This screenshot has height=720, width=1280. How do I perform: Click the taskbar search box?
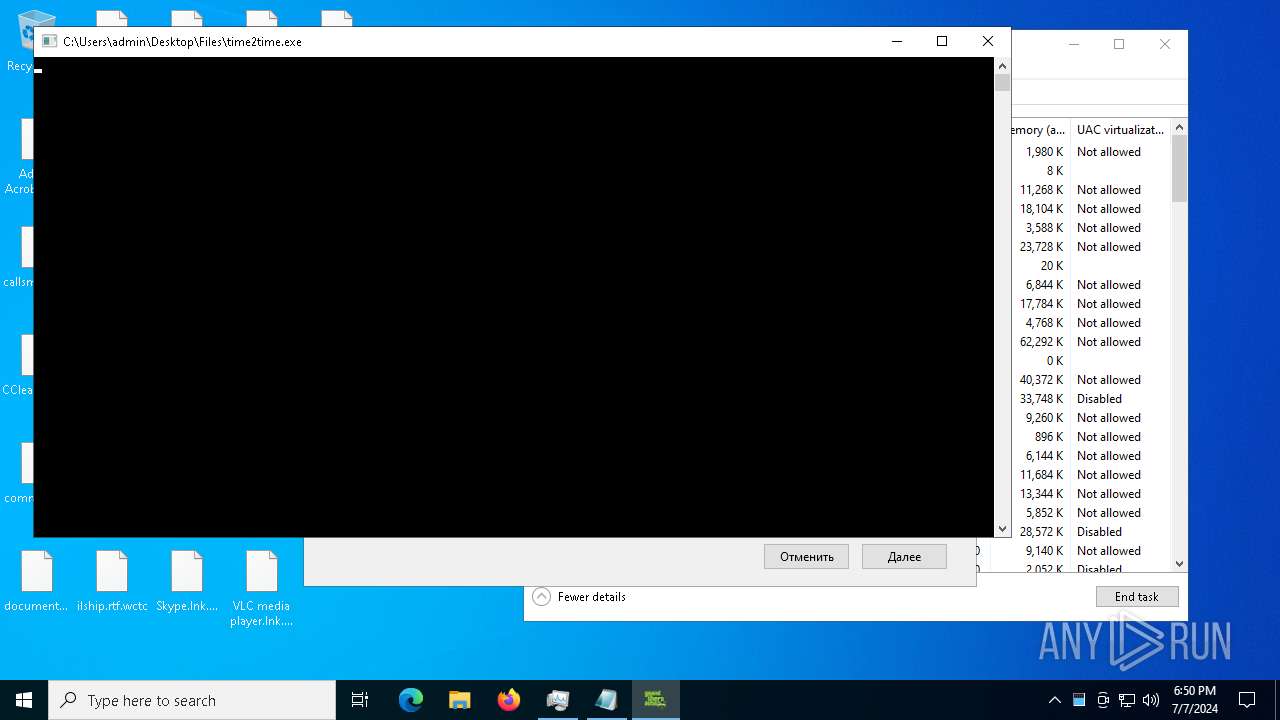[x=192, y=700]
